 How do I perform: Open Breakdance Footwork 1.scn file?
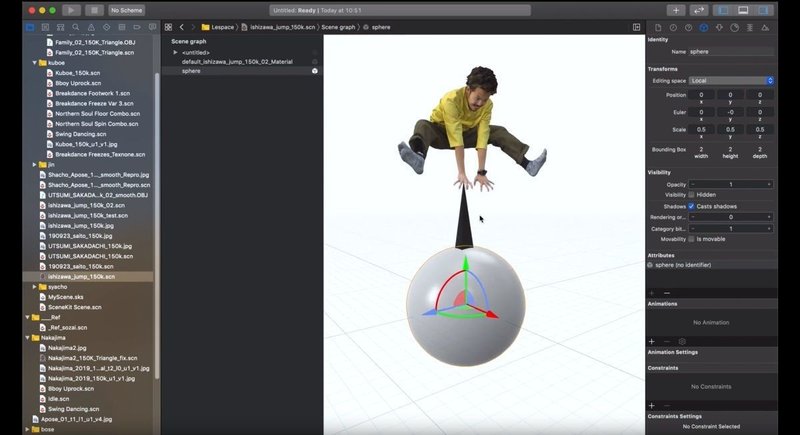point(92,93)
